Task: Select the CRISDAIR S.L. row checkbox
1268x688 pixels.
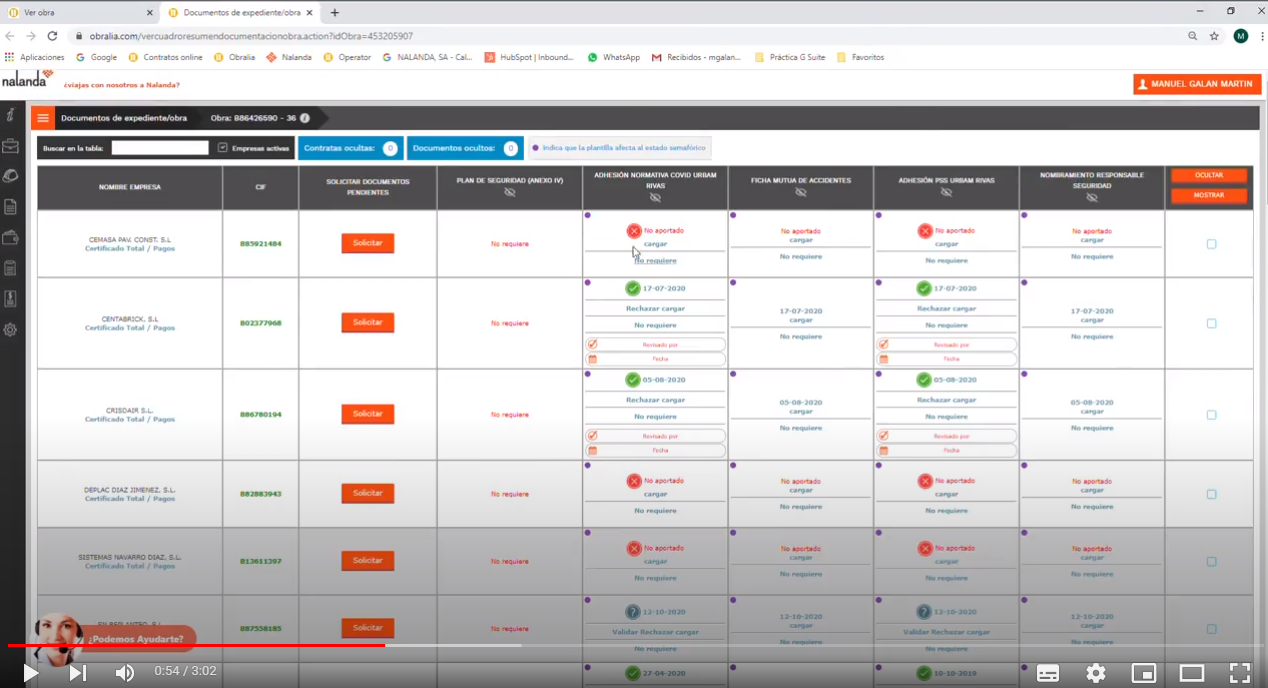Action: pos(1211,415)
